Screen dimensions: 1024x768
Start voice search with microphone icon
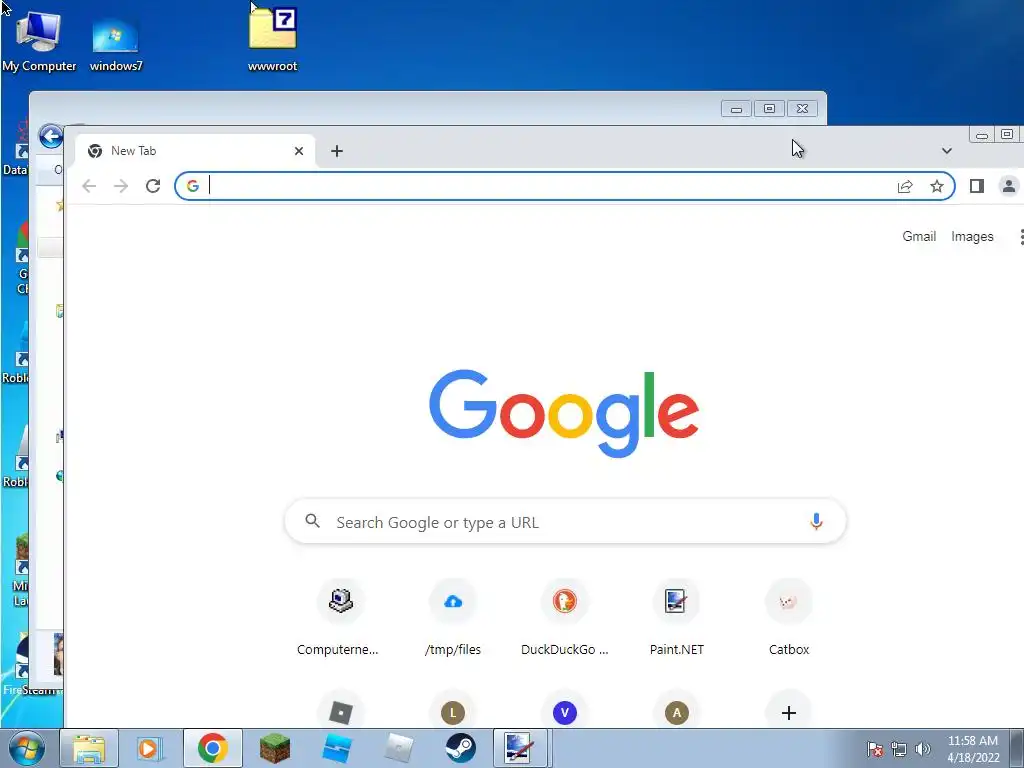tap(816, 522)
